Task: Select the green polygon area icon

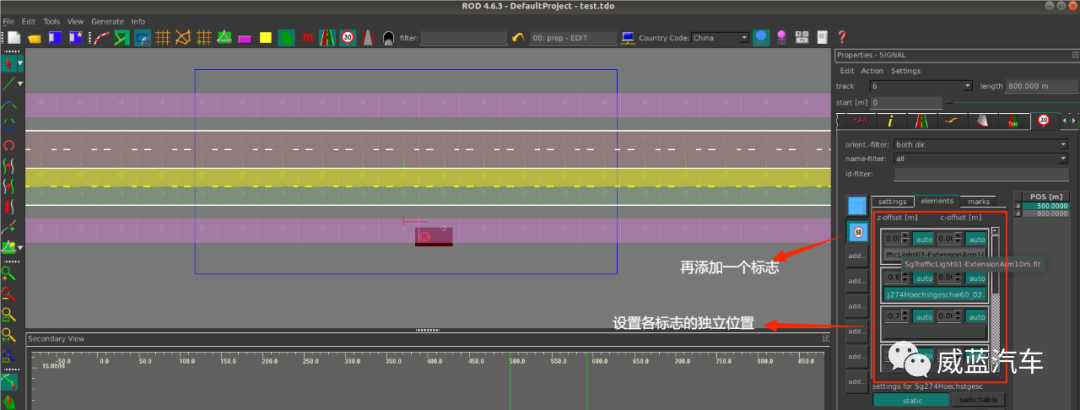Action: coord(286,38)
